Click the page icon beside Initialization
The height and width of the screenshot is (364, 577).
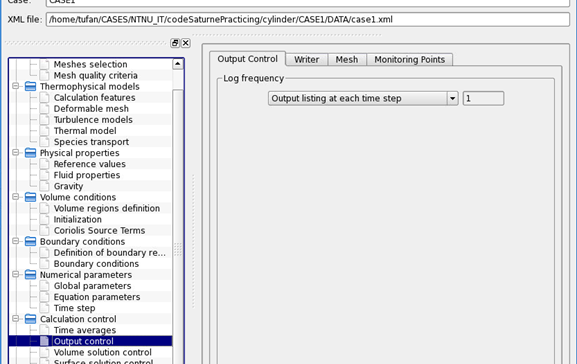pos(44,219)
